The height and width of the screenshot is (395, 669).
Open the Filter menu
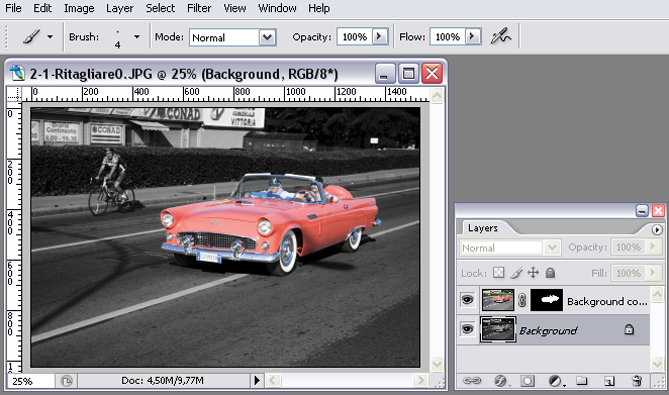click(x=199, y=8)
